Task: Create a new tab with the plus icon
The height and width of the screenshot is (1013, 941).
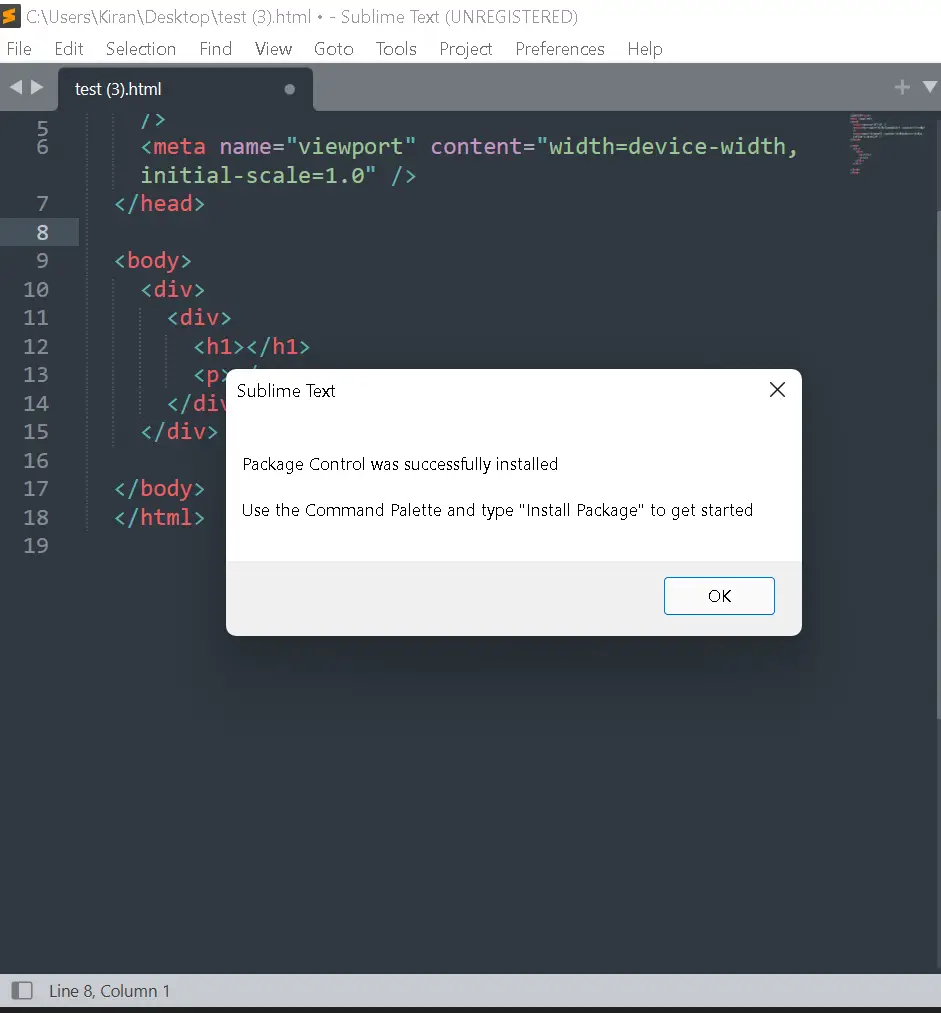Action: coord(901,87)
